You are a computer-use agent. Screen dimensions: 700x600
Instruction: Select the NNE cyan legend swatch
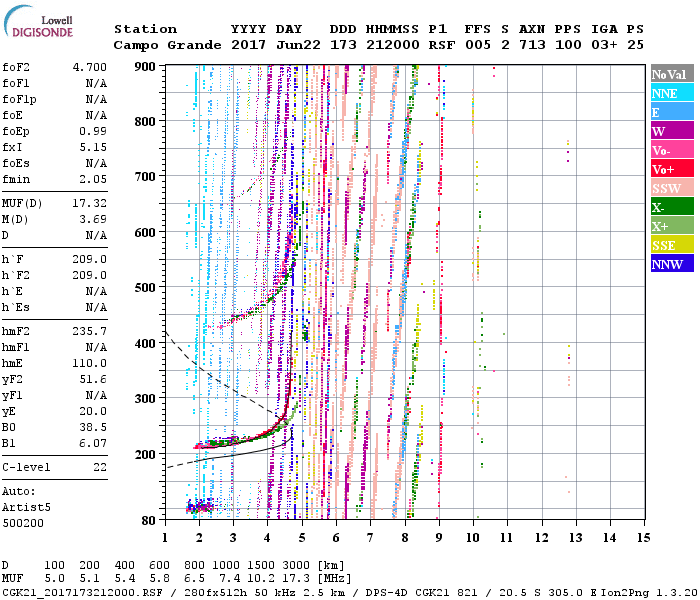tap(672, 93)
